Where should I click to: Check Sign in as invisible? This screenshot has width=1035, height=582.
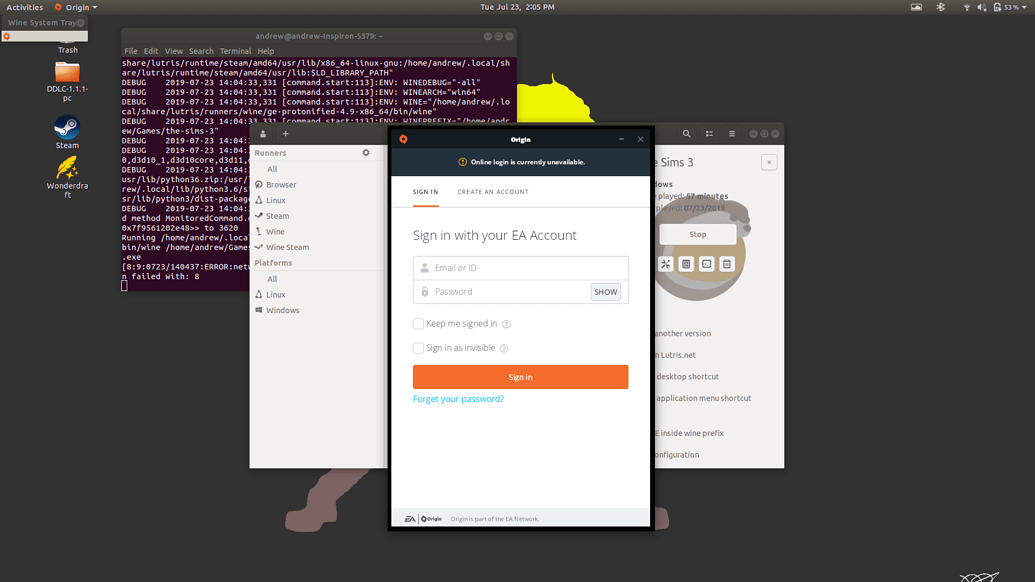[418, 348]
